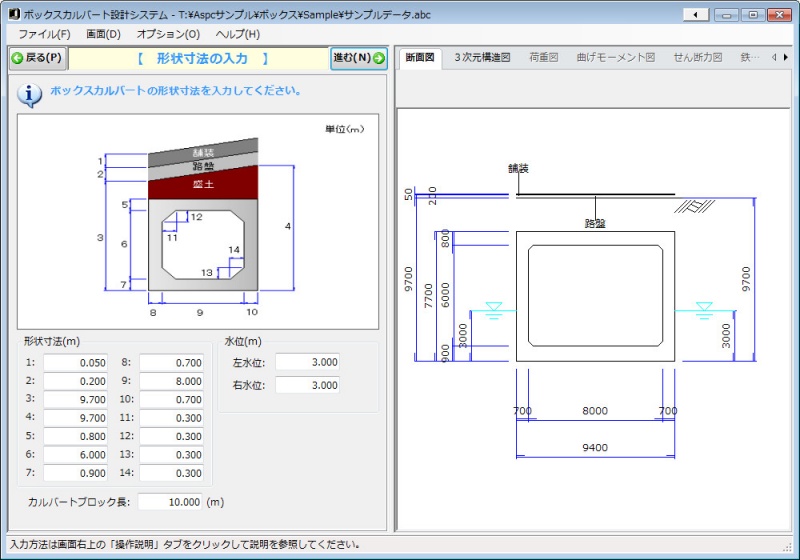This screenshot has height=560, width=800.
Task: Click dimension 12 input field
Action: [171, 436]
